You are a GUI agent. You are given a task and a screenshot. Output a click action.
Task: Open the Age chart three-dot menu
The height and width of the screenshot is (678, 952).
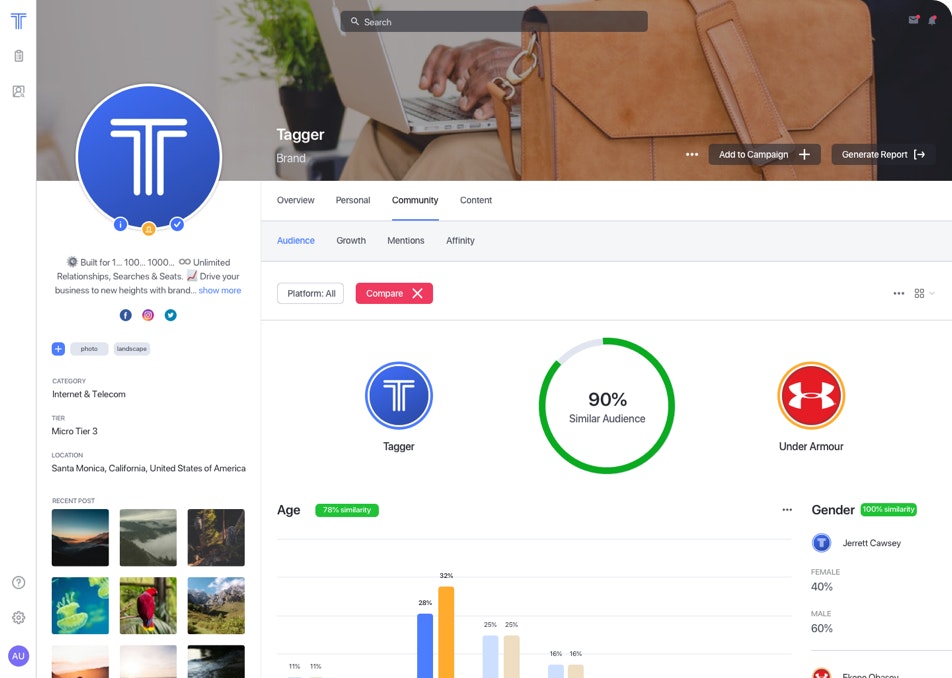787,510
